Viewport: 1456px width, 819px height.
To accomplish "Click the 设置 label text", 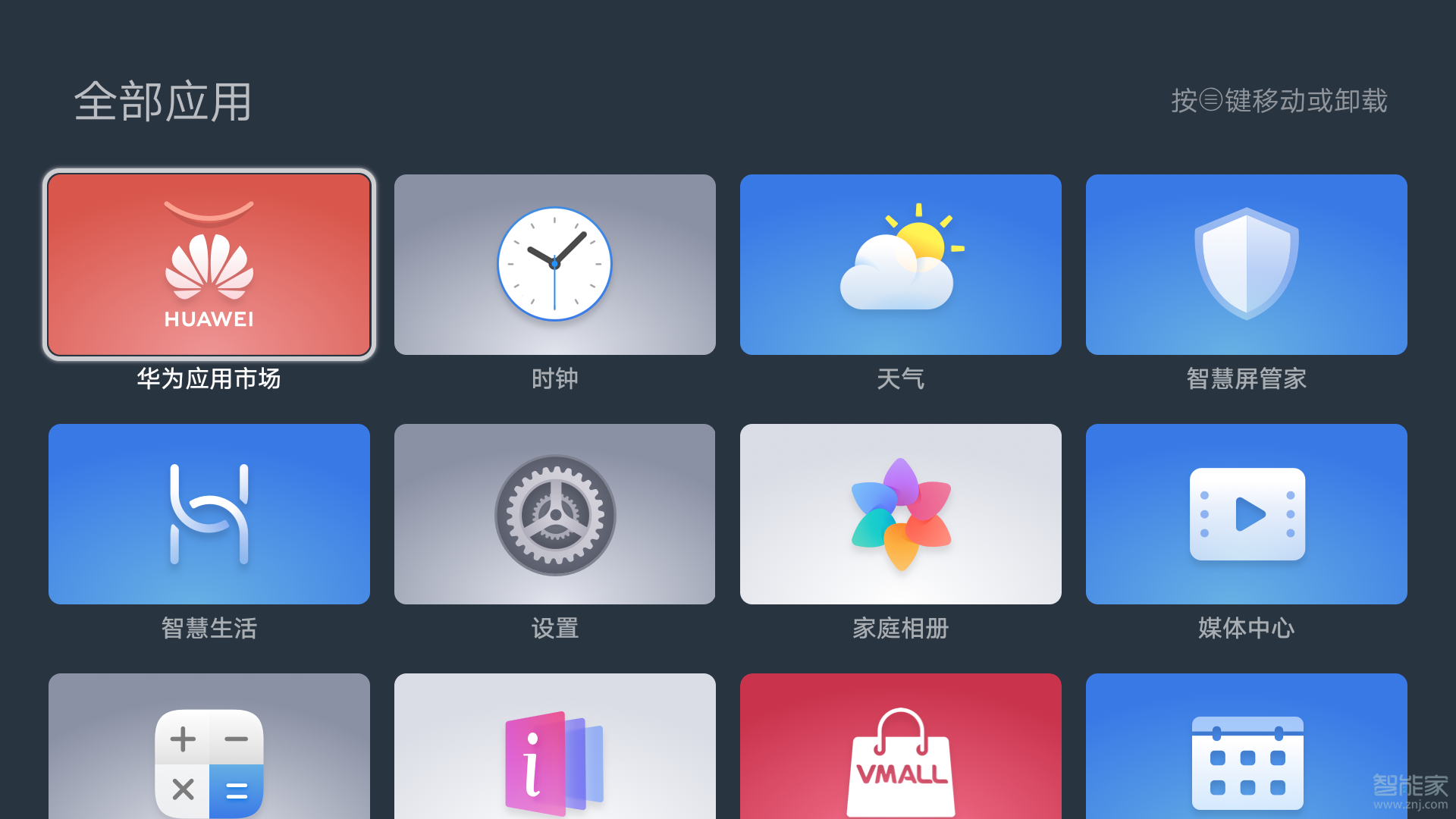I will tap(555, 628).
